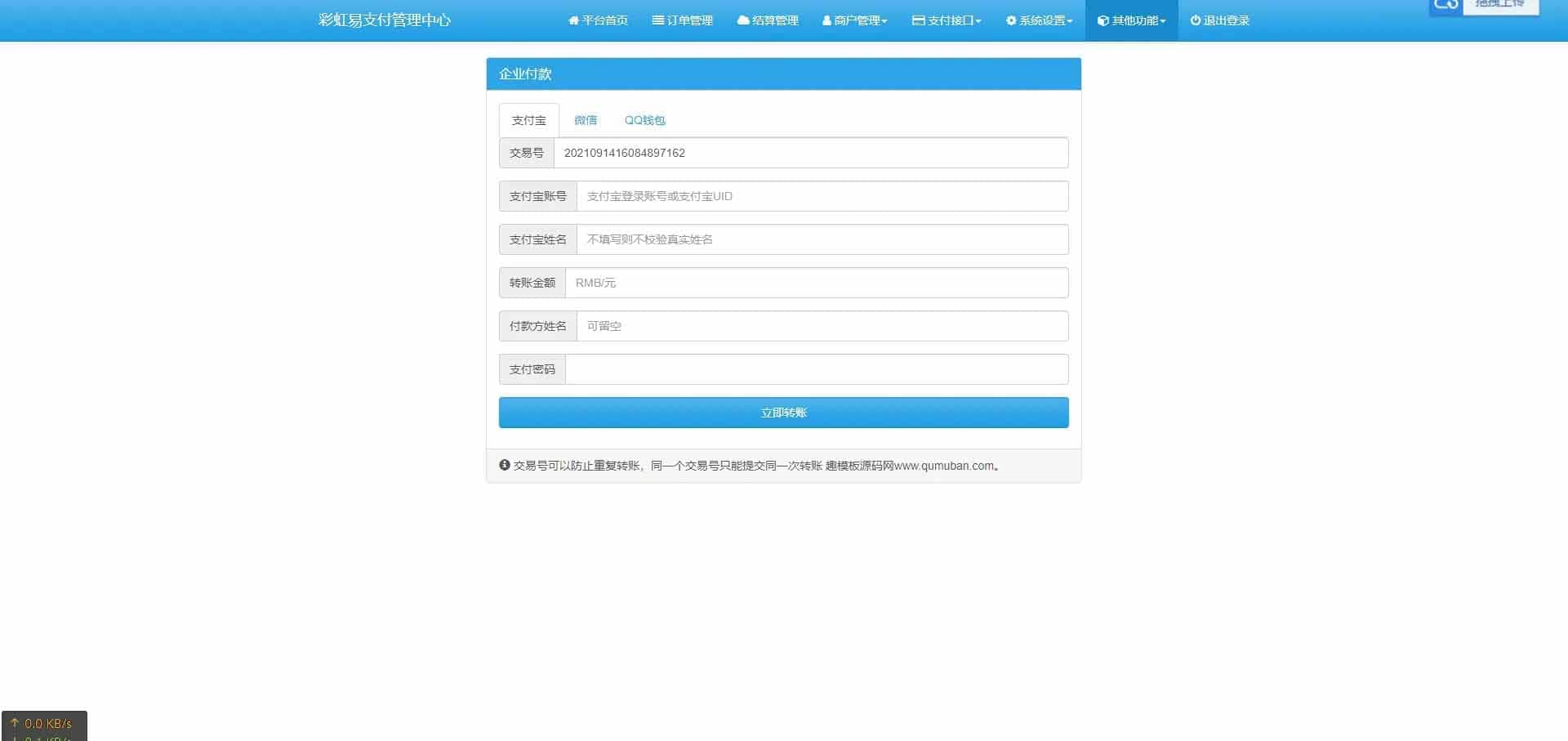1568x741 pixels.
Task: Click the 支付宝账号 field label
Action: [x=538, y=196]
